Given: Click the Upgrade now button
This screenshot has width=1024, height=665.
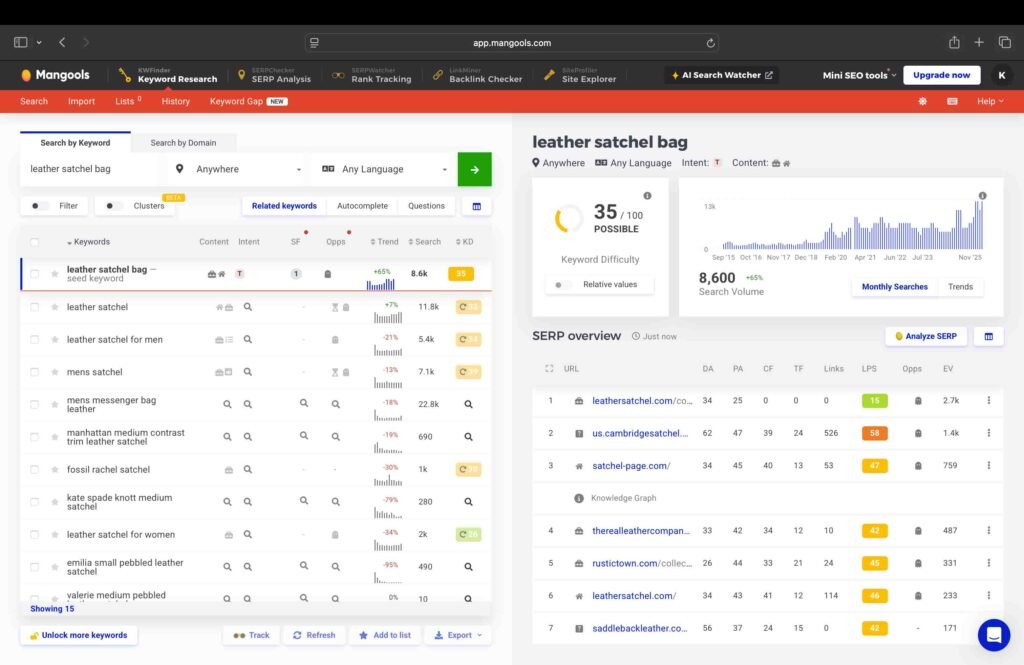Looking at the screenshot, I should click(941, 75).
